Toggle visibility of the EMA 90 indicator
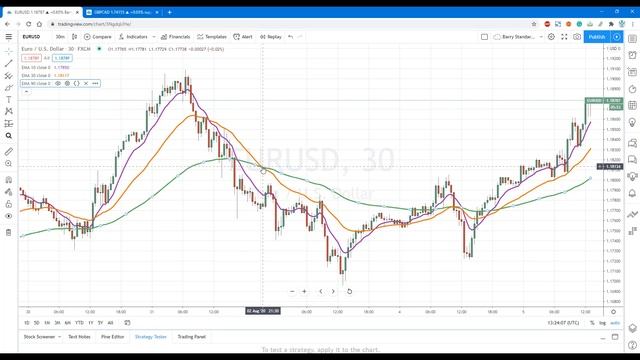 [x=58, y=83]
